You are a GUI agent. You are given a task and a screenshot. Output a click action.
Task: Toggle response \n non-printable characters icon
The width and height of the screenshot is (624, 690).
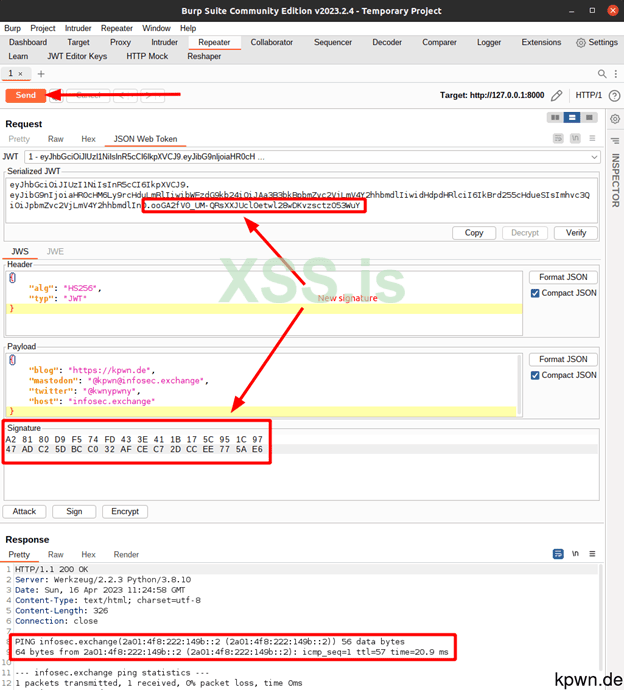[x=575, y=554]
